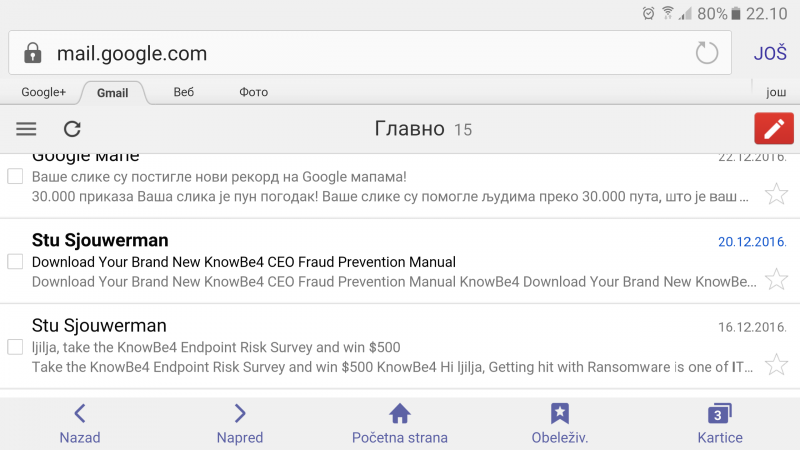Go back with Nazad button
Image resolution: width=800 pixels, height=450 pixels.
click(80, 423)
